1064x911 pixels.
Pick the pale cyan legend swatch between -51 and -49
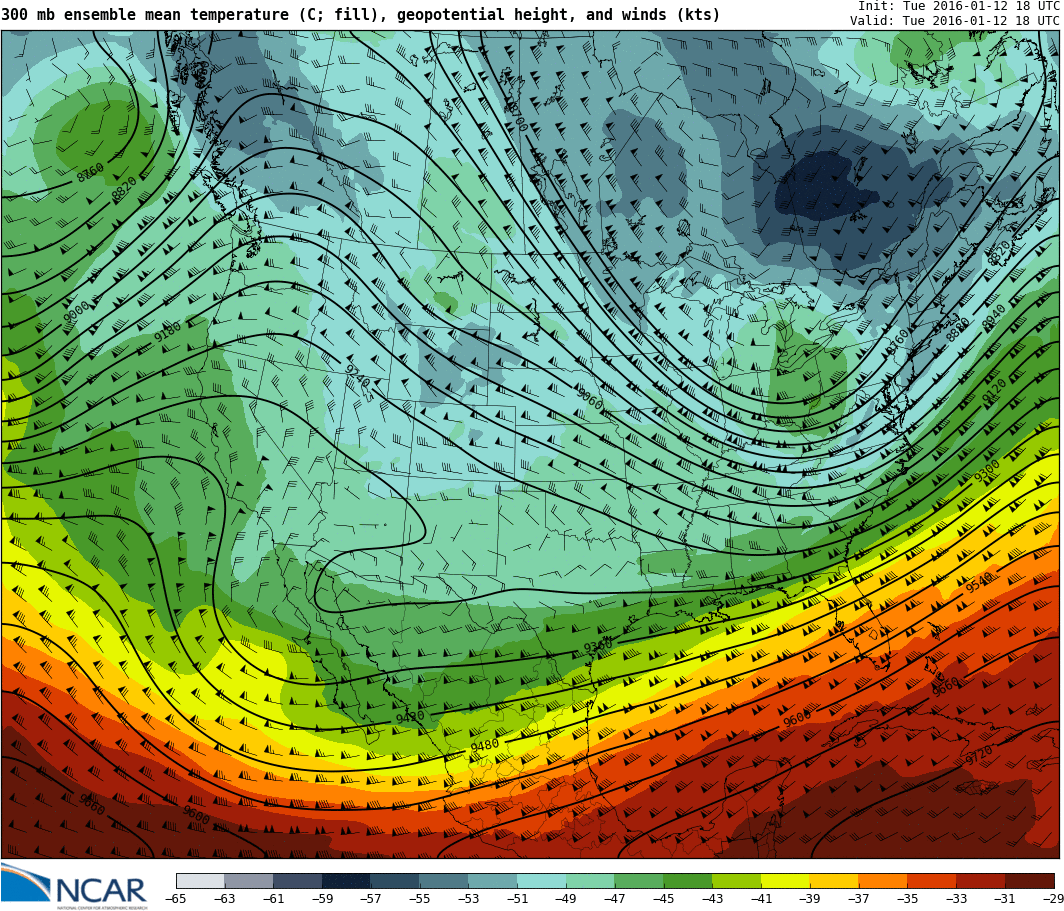click(x=542, y=881)
